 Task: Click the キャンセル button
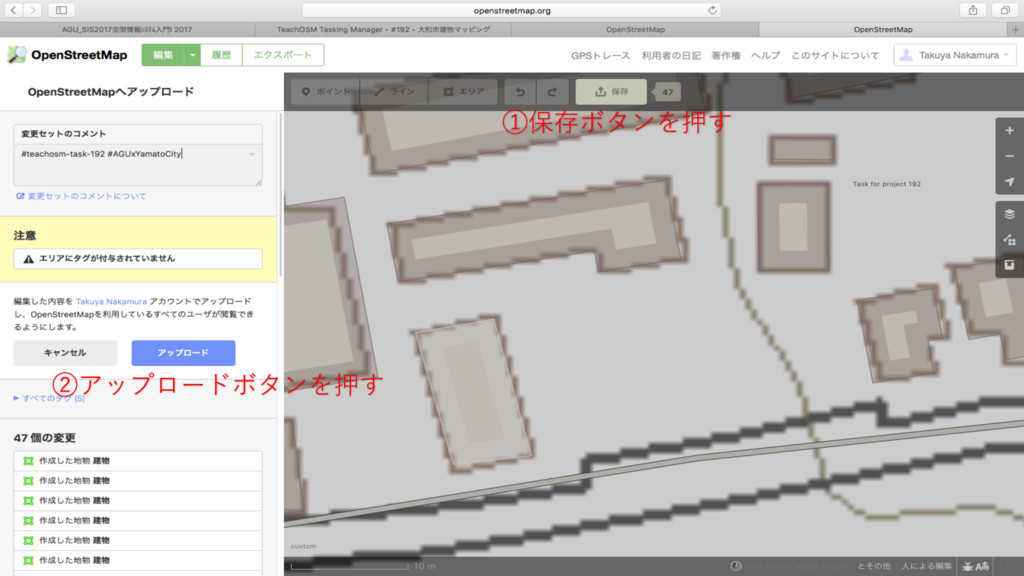pyautogui.click(x=65, y=353)
